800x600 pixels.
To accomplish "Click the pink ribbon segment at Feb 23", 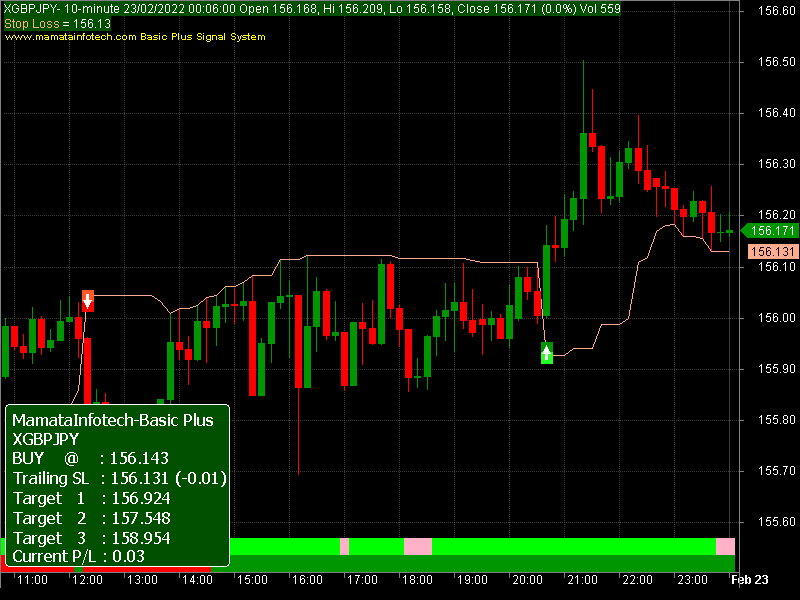I will click(x=726, y=546).
